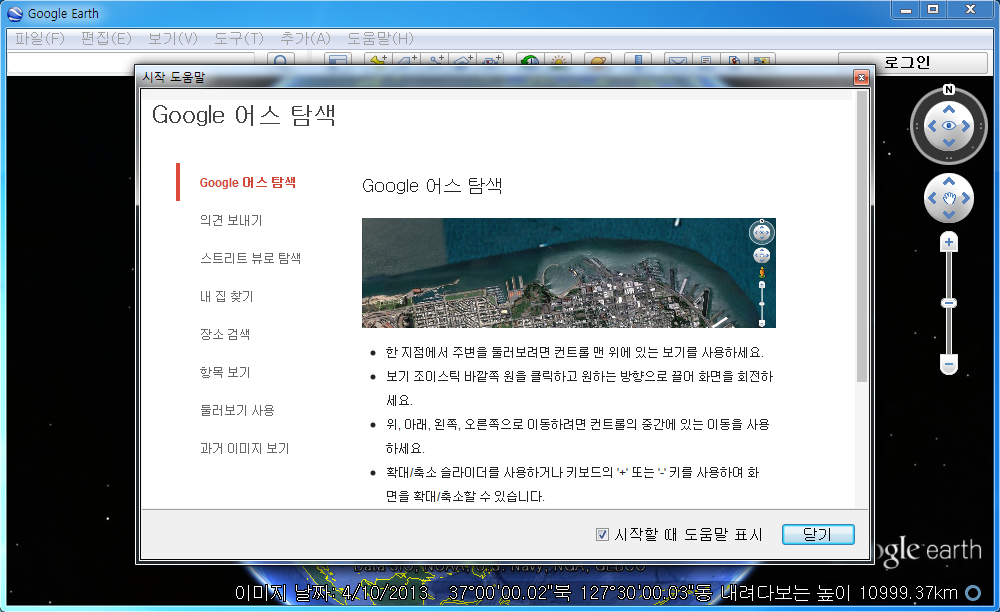Click the zoom out minus button

[949, 364]
